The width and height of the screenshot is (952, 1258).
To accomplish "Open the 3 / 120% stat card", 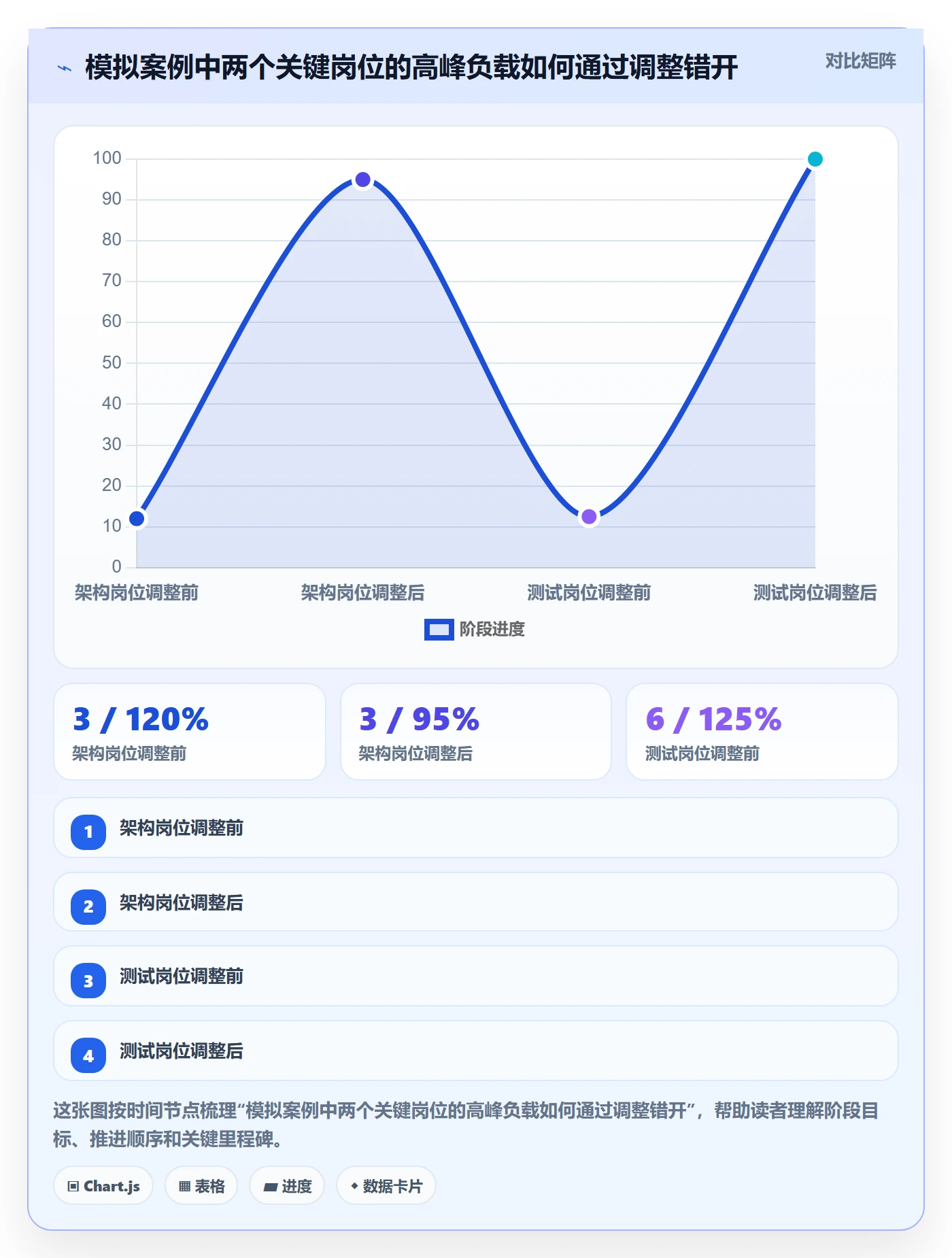I will click(x=190, y=732).
